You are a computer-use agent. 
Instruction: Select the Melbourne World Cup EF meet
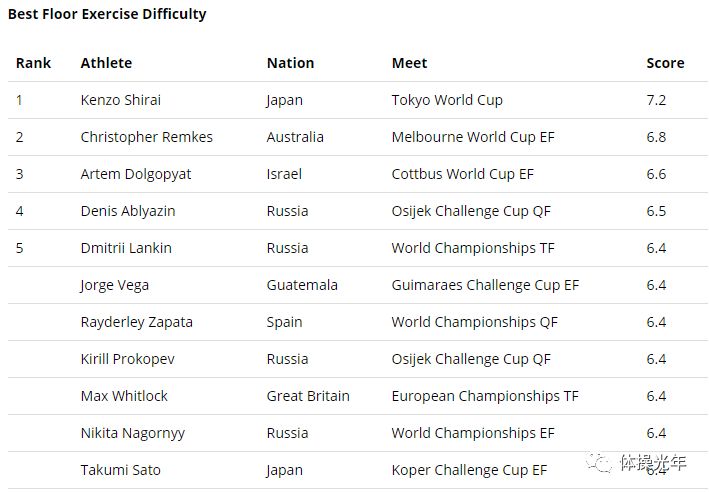[x=473, y=137]
